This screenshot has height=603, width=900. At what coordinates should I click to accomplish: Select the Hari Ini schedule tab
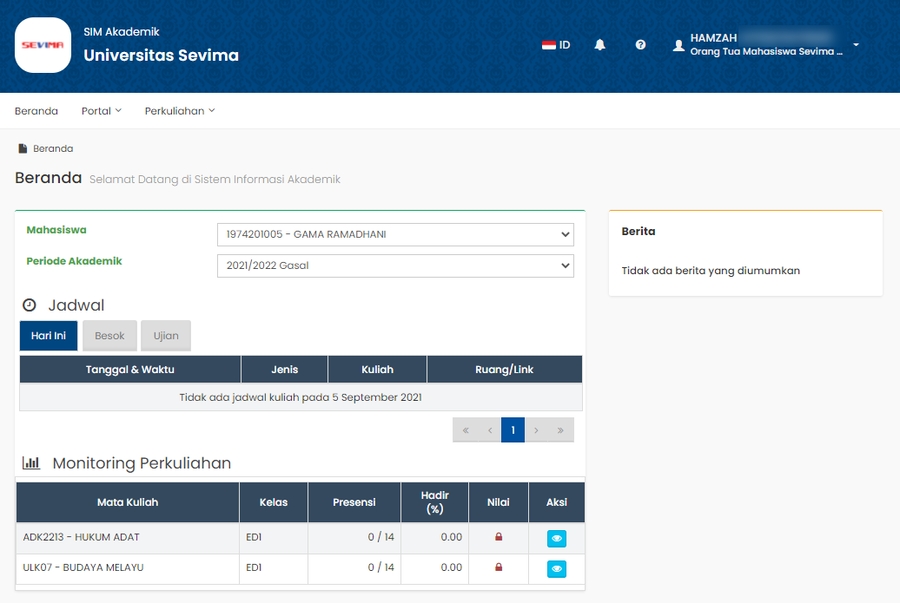(48, 336)
